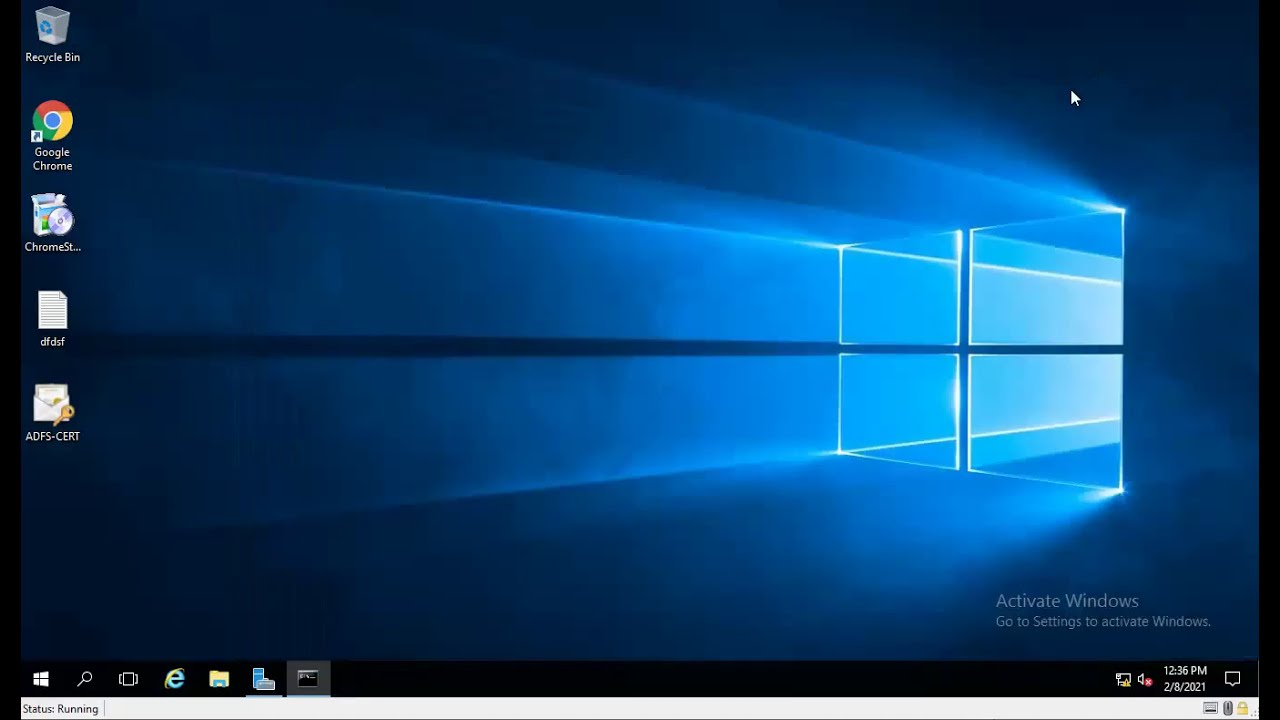This screenshot has width=1280, height=720.
Task: Open the network status tray icon
Action: click(x=1123, y=679)
